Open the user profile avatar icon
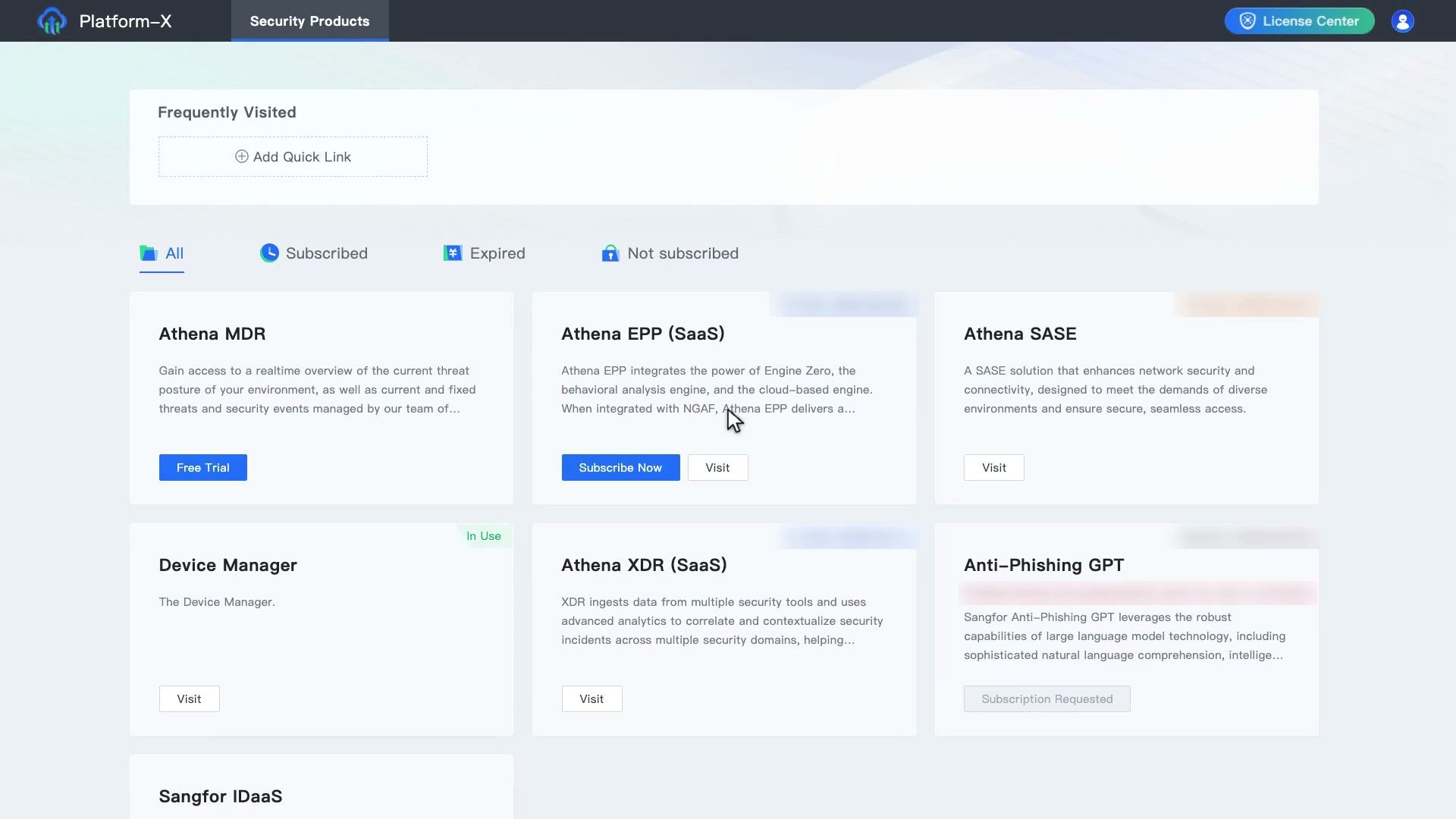1456x819 pixels. tap(1402, 21)
